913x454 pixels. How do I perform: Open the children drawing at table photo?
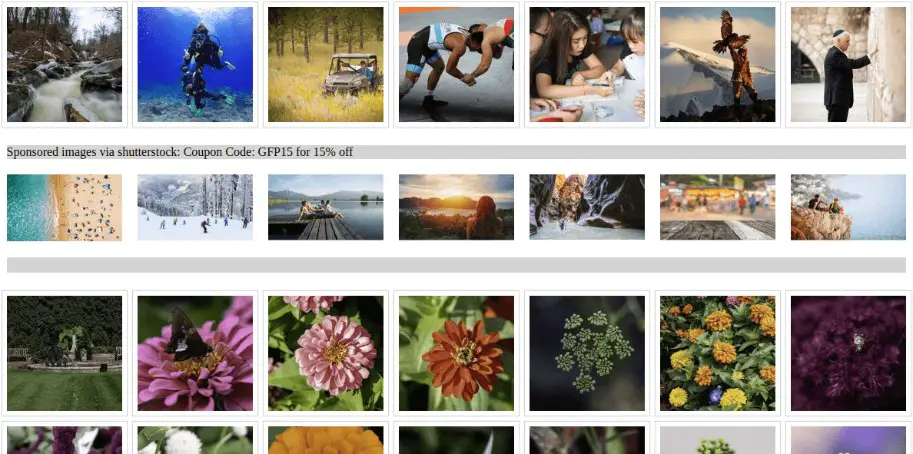(x=587, y=65)
